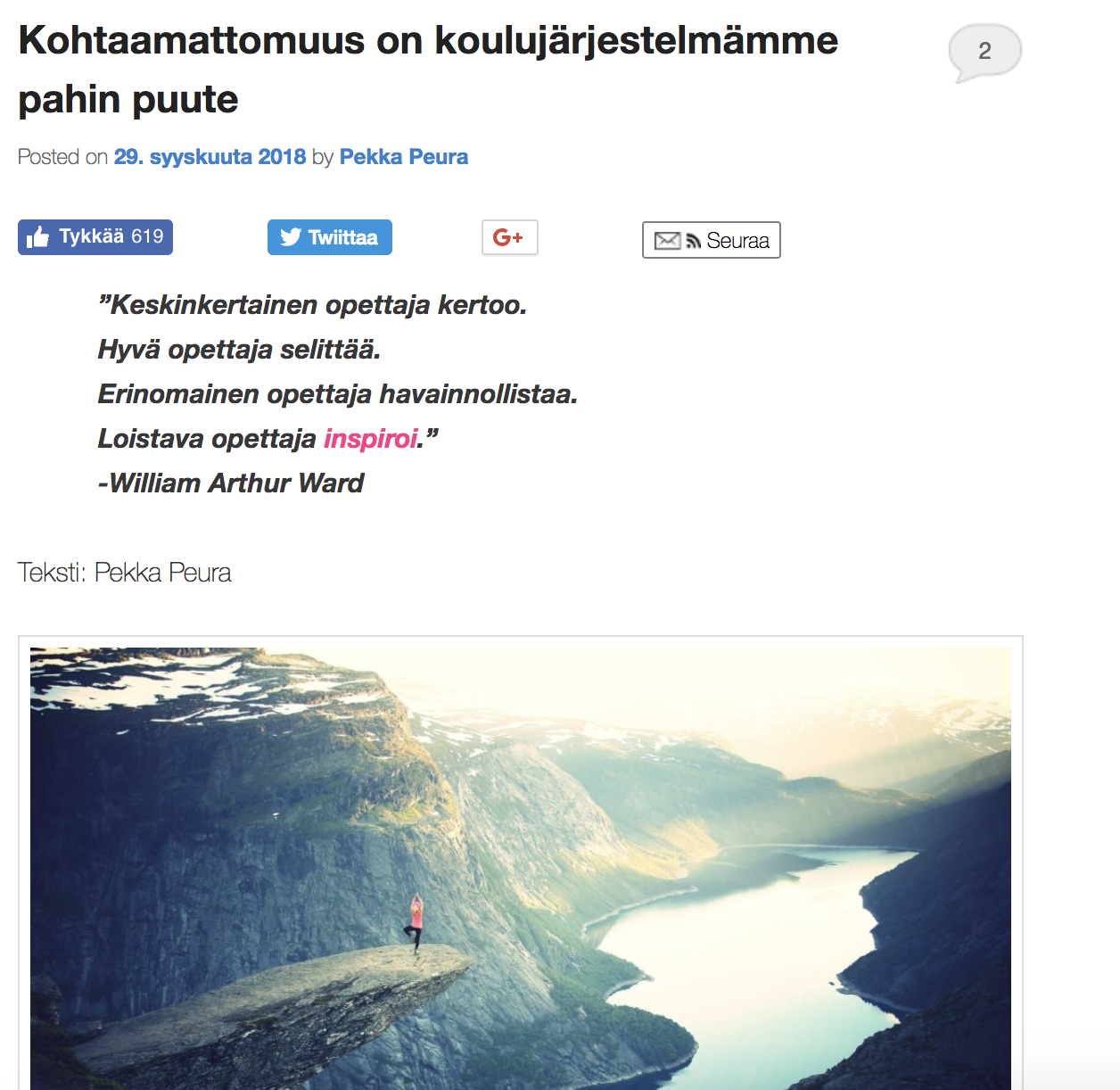This screenshot has width=1120, height=1090.
Task: Open the comments bubble showing 2
Action: click(984, 53)
